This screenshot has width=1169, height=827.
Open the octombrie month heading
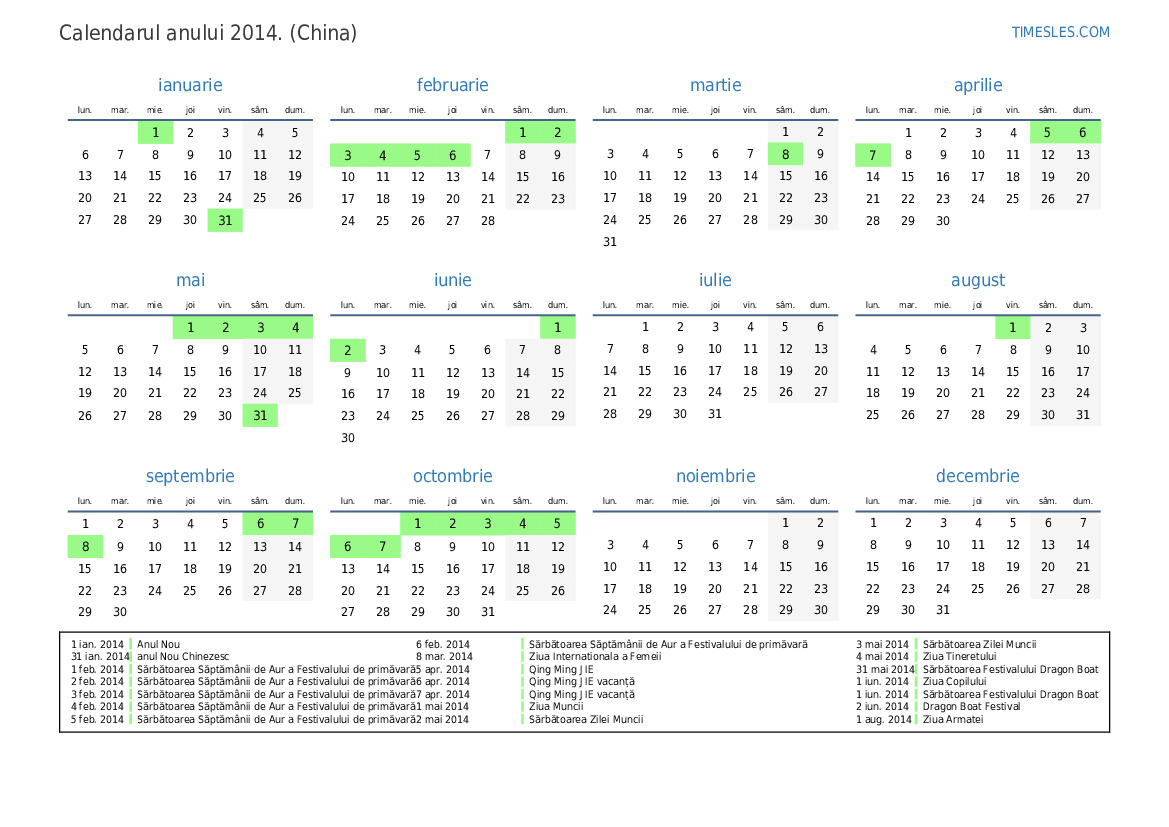click(452, 476)
